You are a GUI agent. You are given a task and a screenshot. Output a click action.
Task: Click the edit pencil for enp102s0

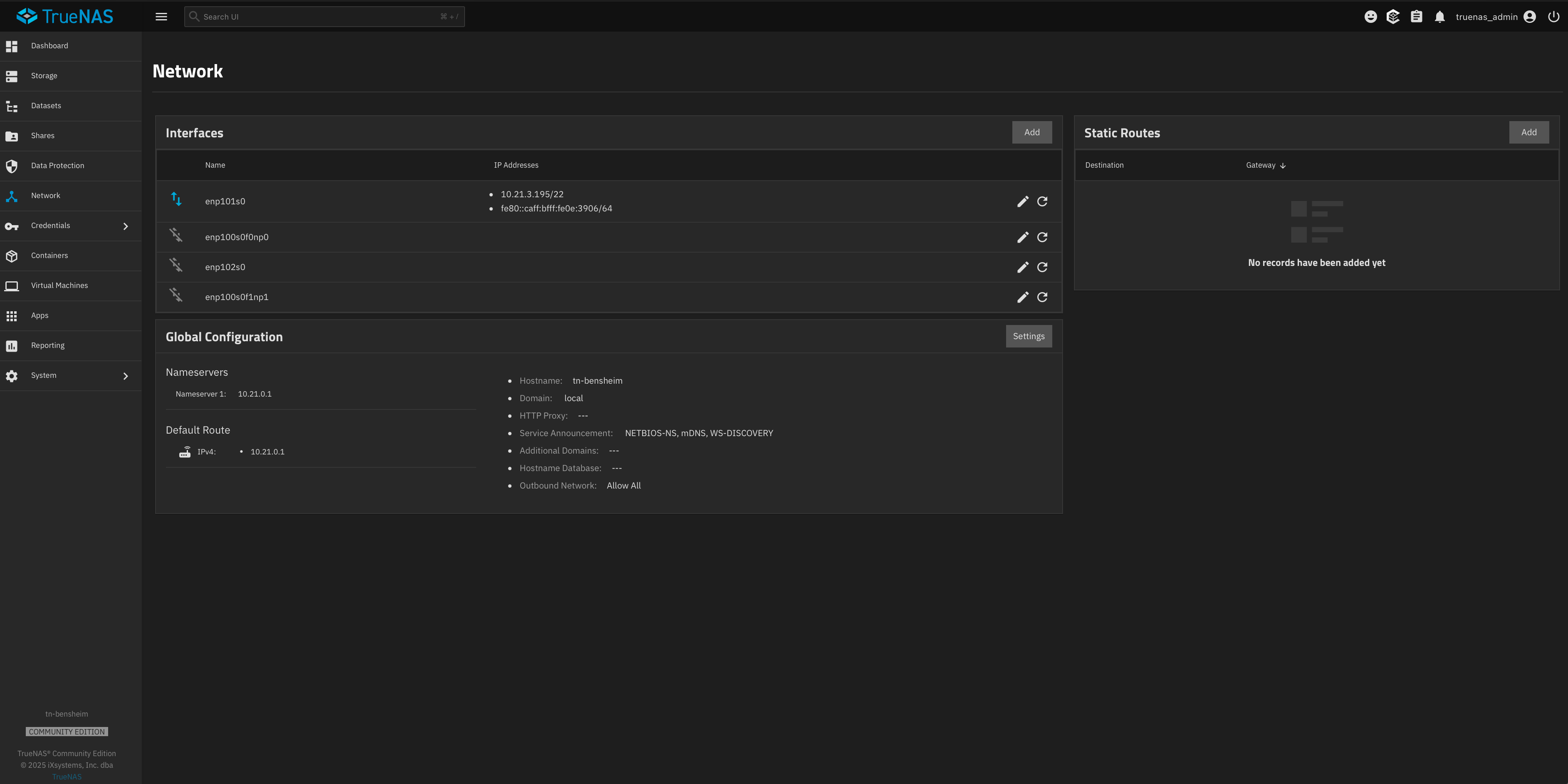tap(1023, 267)
